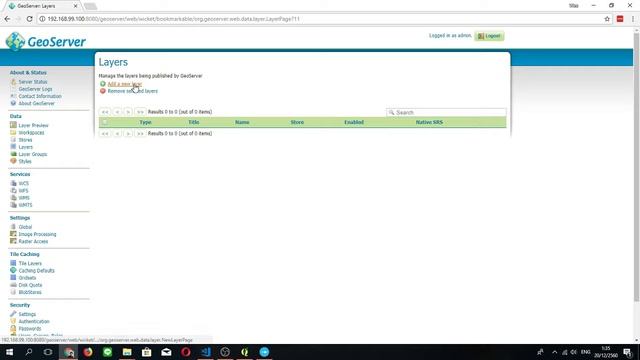Open Raster Access icon
This screenshot has height=360, width=640.
tap(13, 241)
